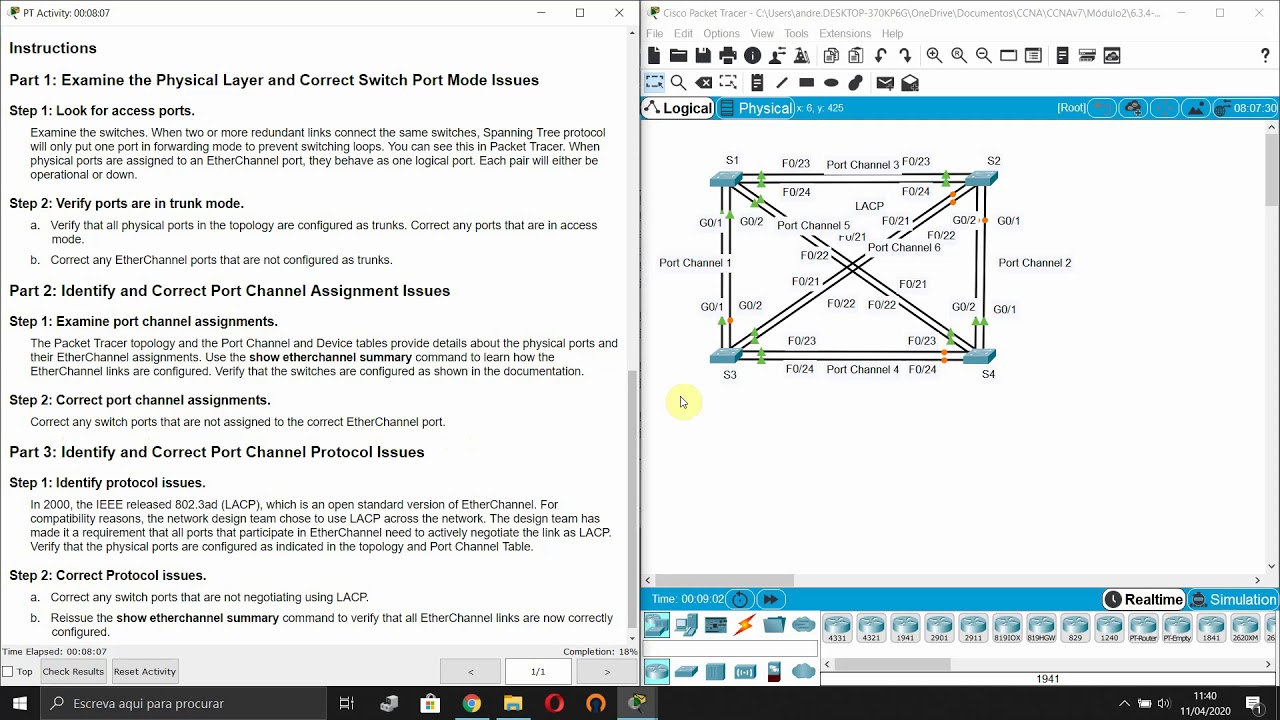The height and width of the screenshot is (720, 1280).
Task: Paste using the clipboard paste icon
Action: pos(856,56)
